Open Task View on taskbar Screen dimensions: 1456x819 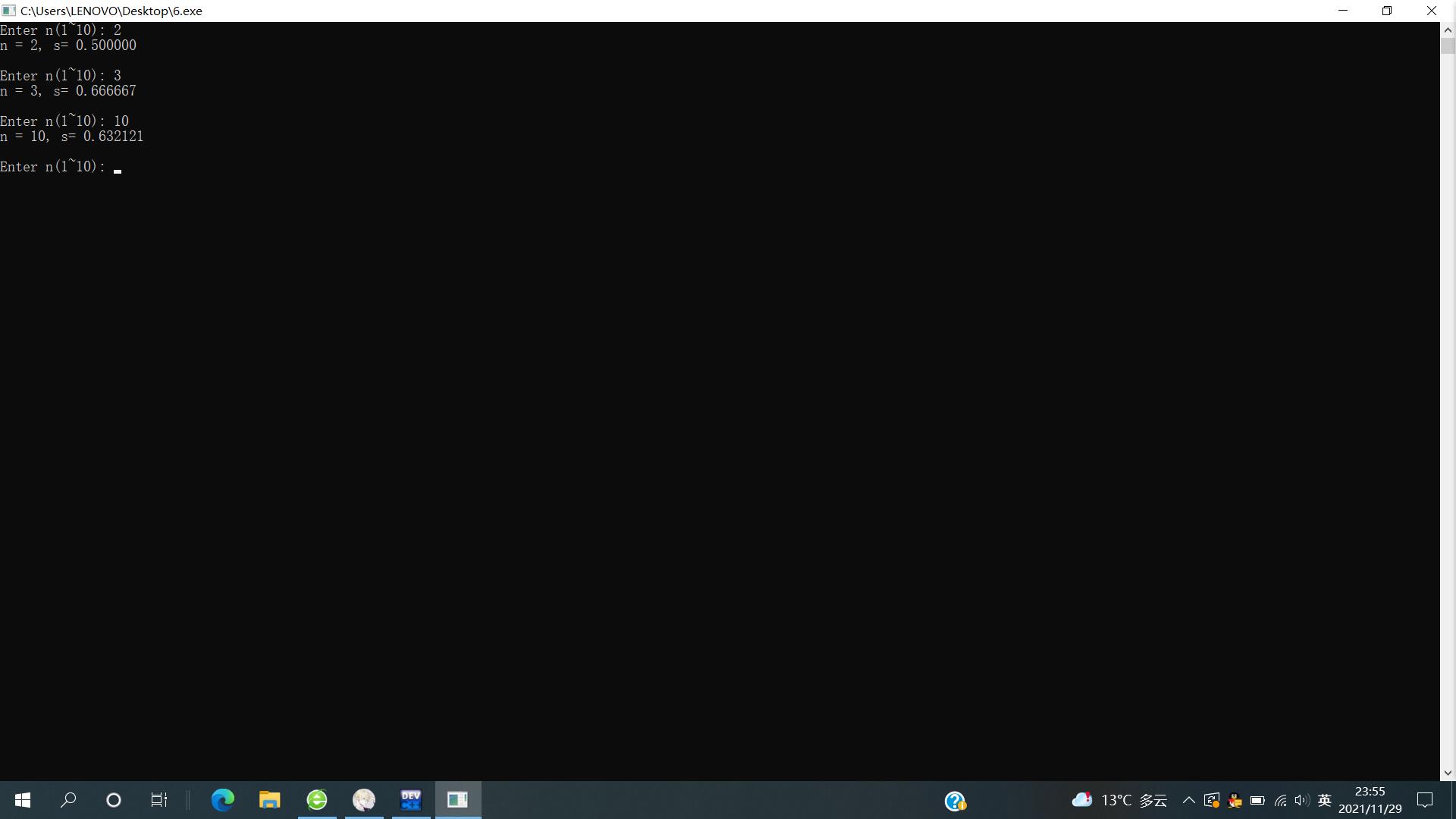[159, 800]
